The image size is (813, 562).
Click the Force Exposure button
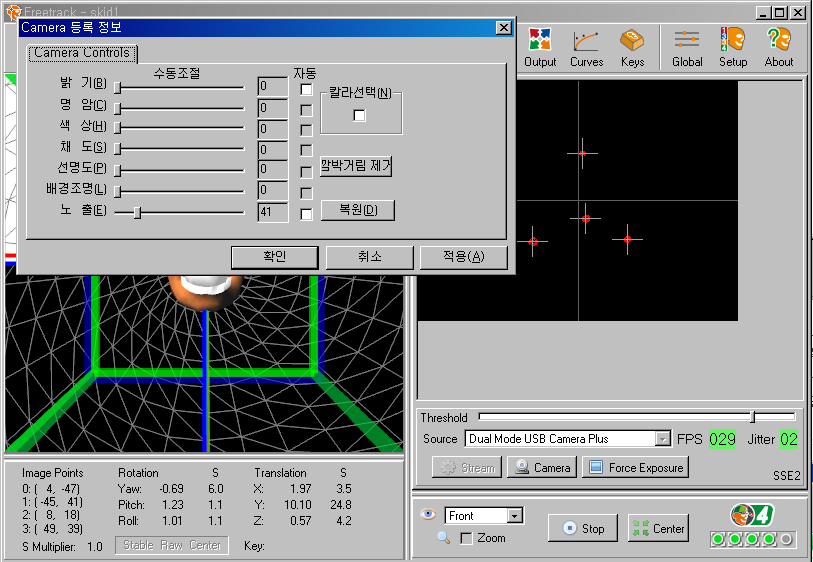point(635,467)
